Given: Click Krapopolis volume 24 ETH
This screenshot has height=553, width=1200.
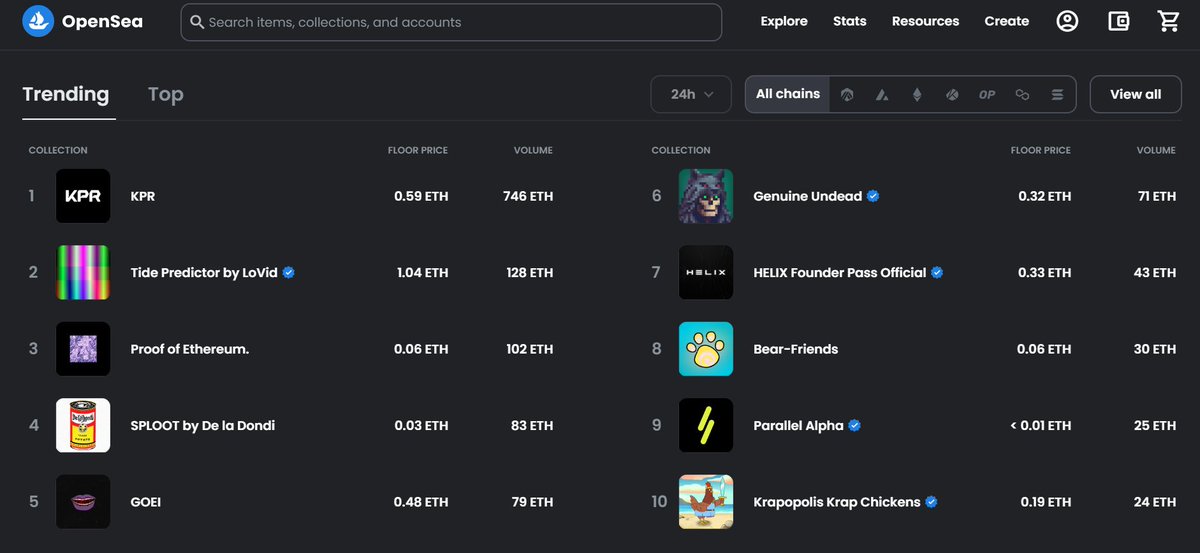Looking at the screenshot, I should [x=1154, y=501].
